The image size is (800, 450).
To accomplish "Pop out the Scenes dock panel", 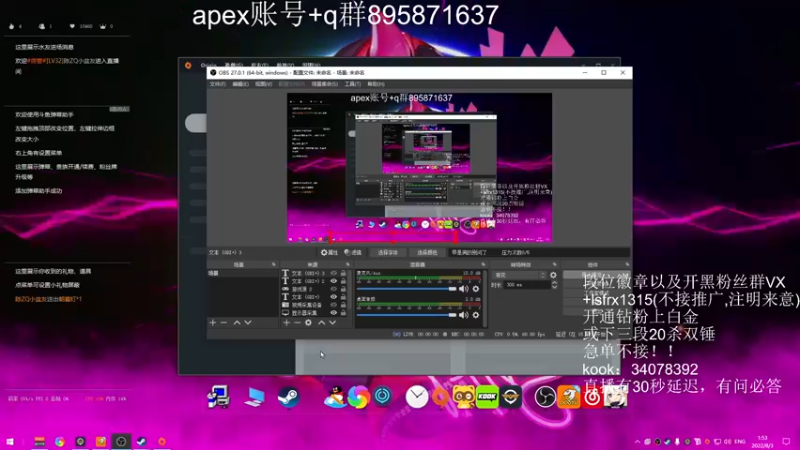I will [273, 264].
